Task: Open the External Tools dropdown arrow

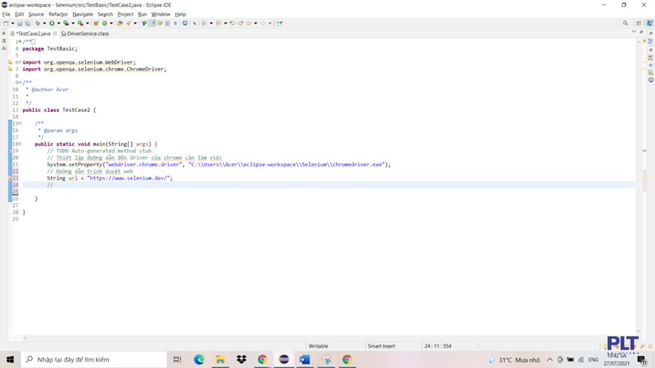Action: pyautogui.click(x=87, y=23)
